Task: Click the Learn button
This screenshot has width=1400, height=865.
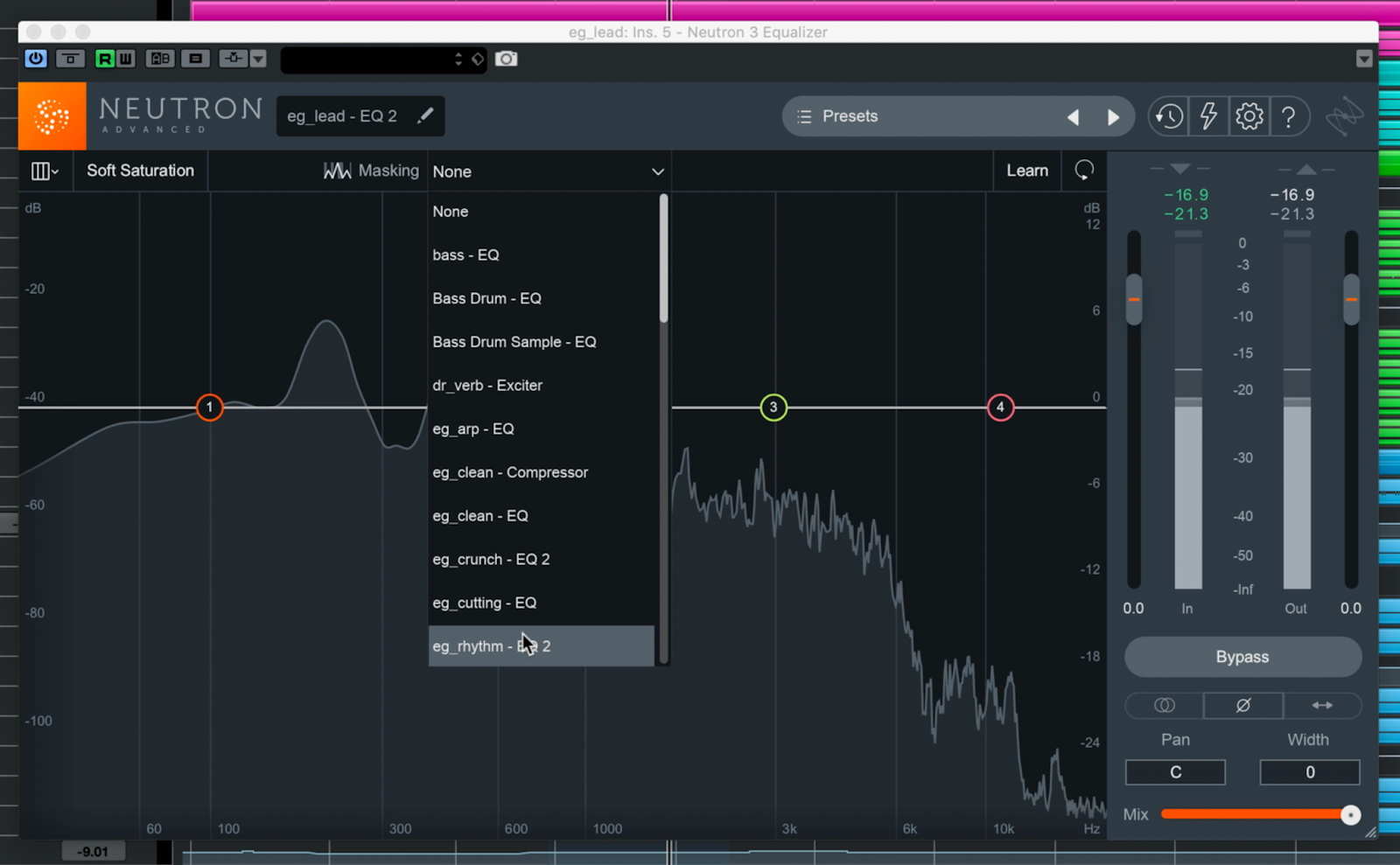Action: click(1027, 171)
